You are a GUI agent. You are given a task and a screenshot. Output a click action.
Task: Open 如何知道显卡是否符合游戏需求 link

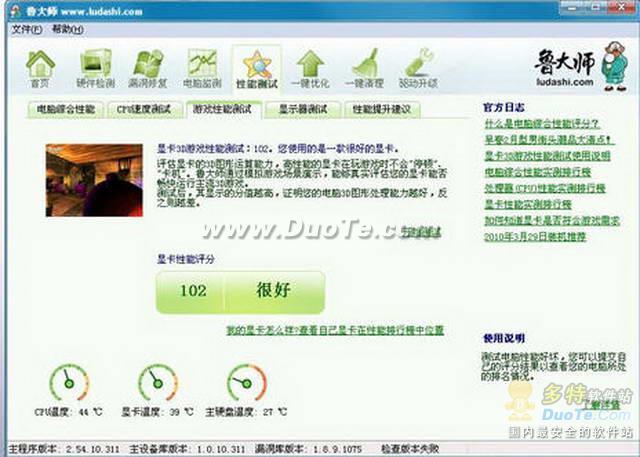(552, 221)
